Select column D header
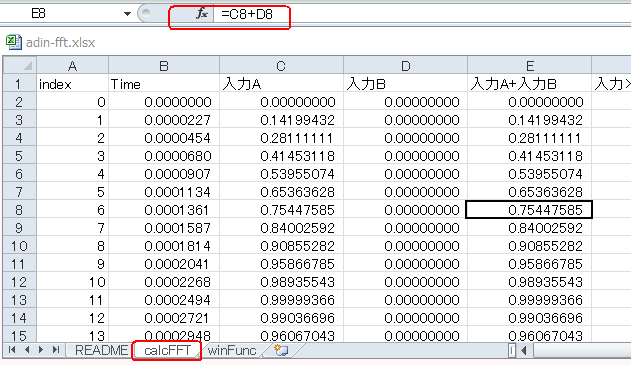Image resolution: width=631 pixels, height=365 pixels. [406, 66]
